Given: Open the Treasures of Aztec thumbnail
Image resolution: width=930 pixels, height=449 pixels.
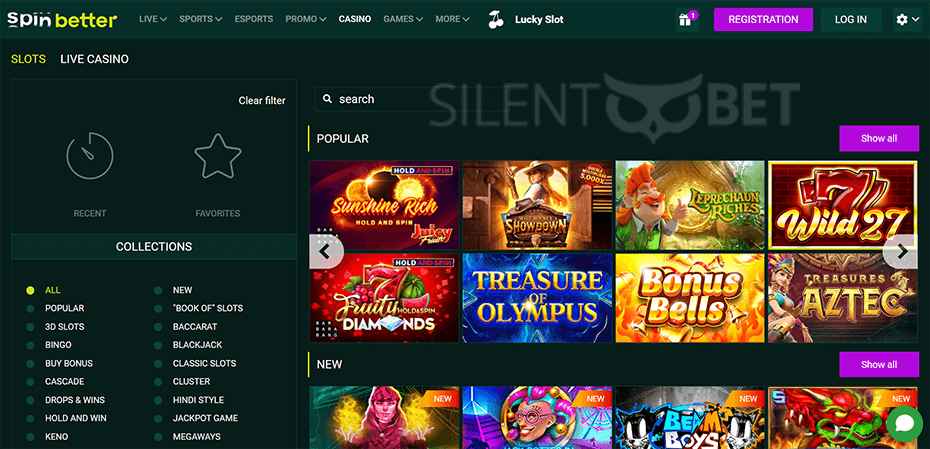Looking at the screenshot, I should click(843, 298).
